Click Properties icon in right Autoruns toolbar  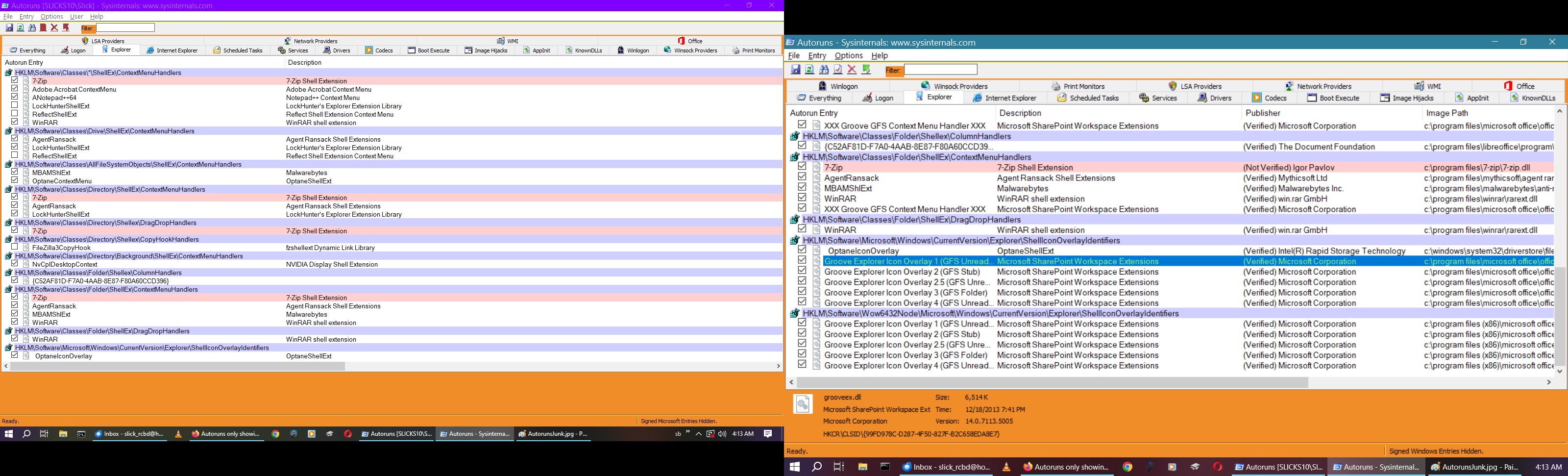pos(838,70)
